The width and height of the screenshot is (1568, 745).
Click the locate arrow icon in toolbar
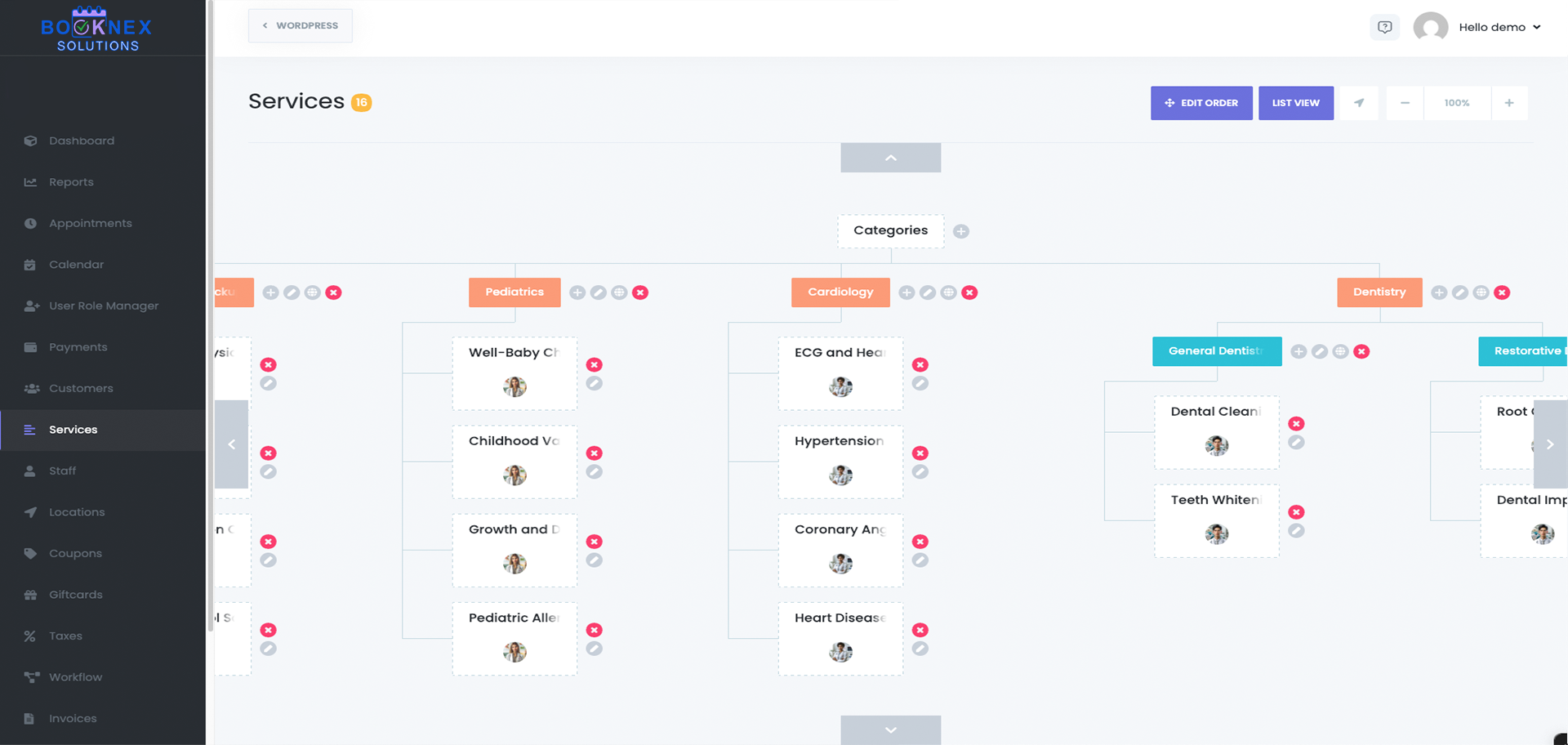click(x=1359, y=103)
